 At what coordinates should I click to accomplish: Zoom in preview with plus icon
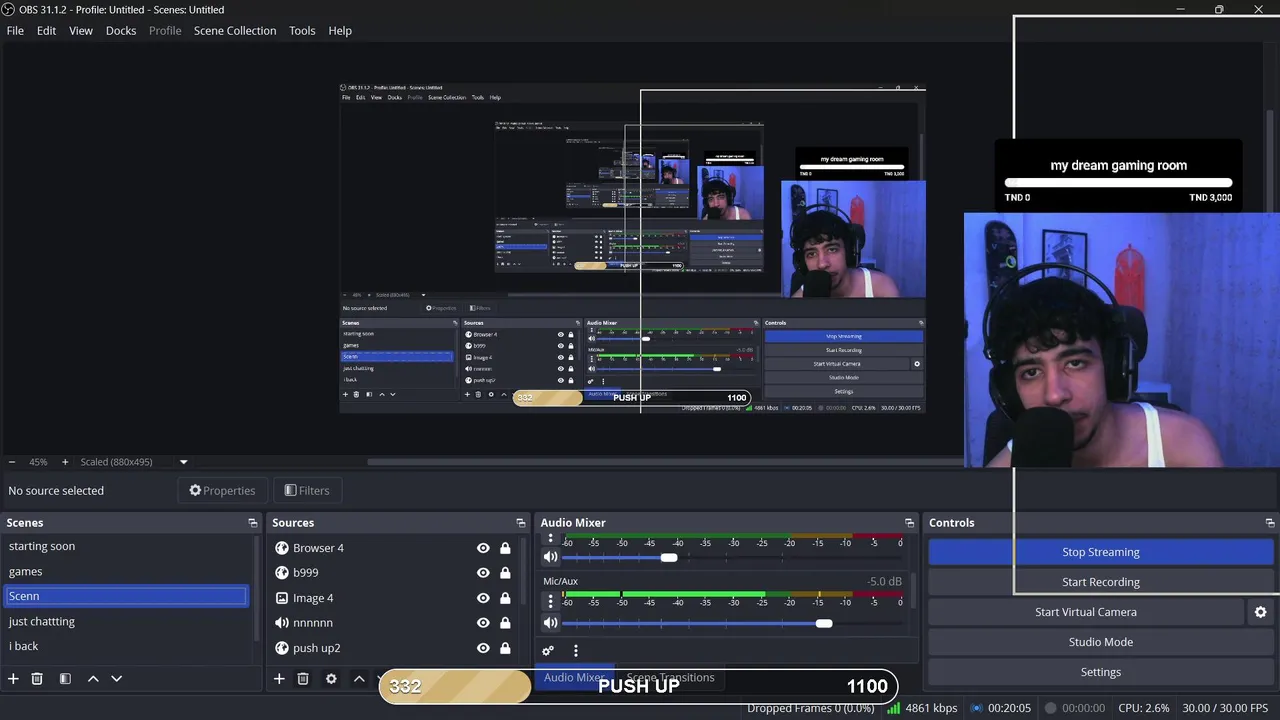click(x=65, y=462)
